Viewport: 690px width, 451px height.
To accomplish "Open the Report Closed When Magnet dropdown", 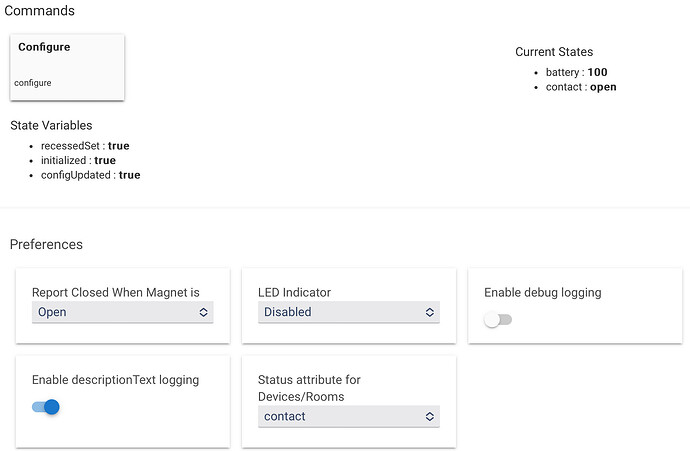I will coord(122,312).
